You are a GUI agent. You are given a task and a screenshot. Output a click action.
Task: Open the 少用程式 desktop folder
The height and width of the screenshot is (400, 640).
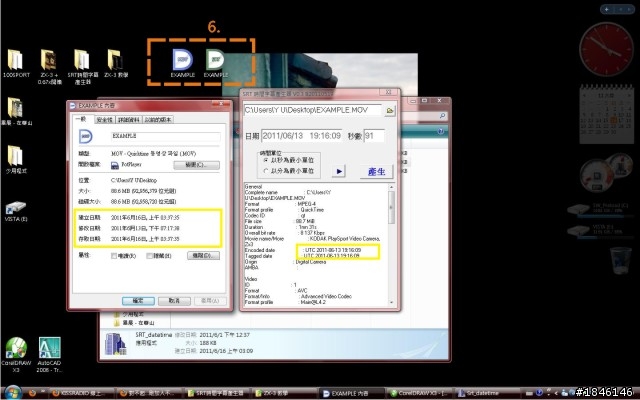click(x=16, y=160)
